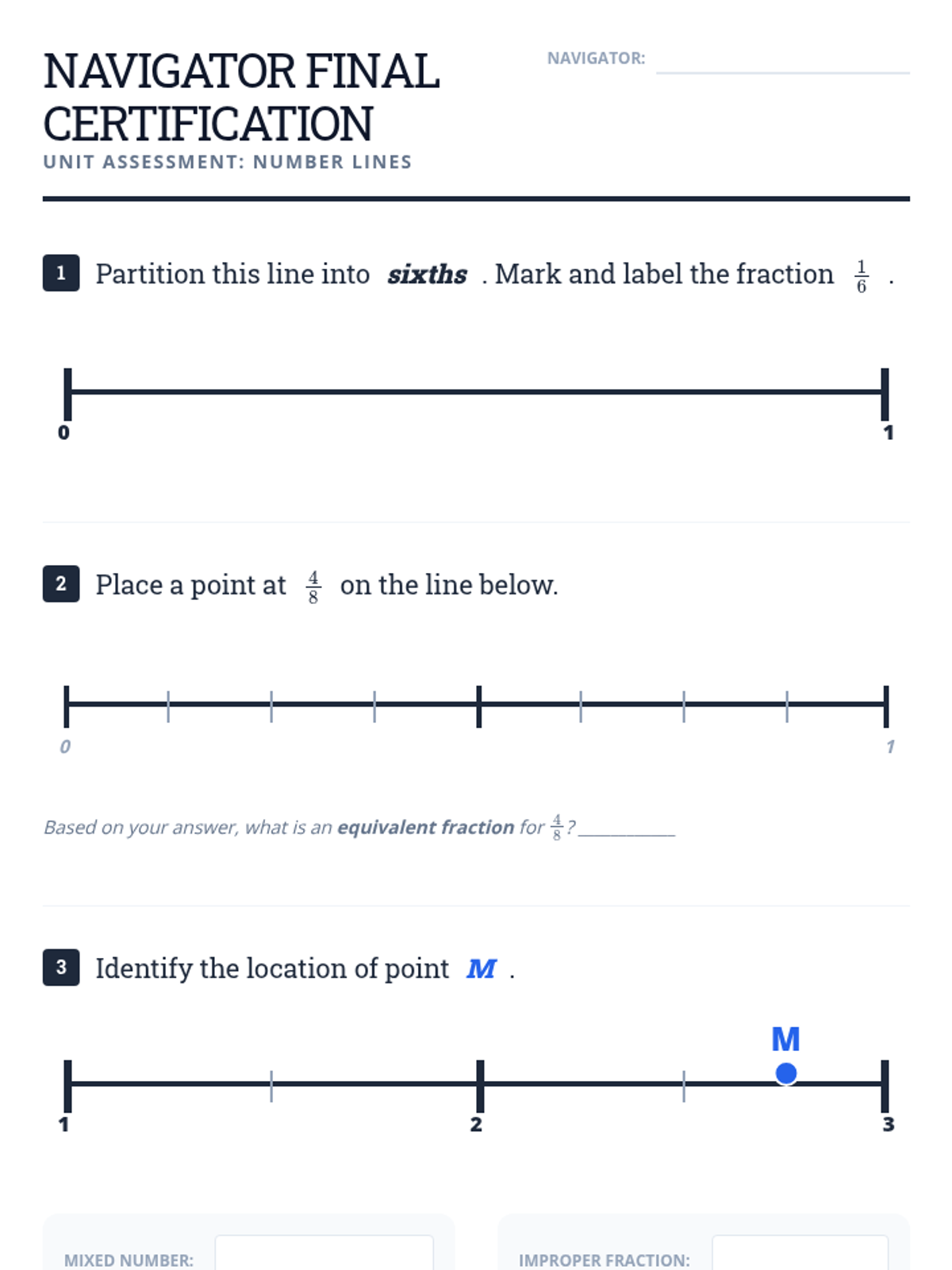The height and width of the screenshot is (1270, 952).
Task: Click the tick mark labeled 2
Action: [480, 1085]
